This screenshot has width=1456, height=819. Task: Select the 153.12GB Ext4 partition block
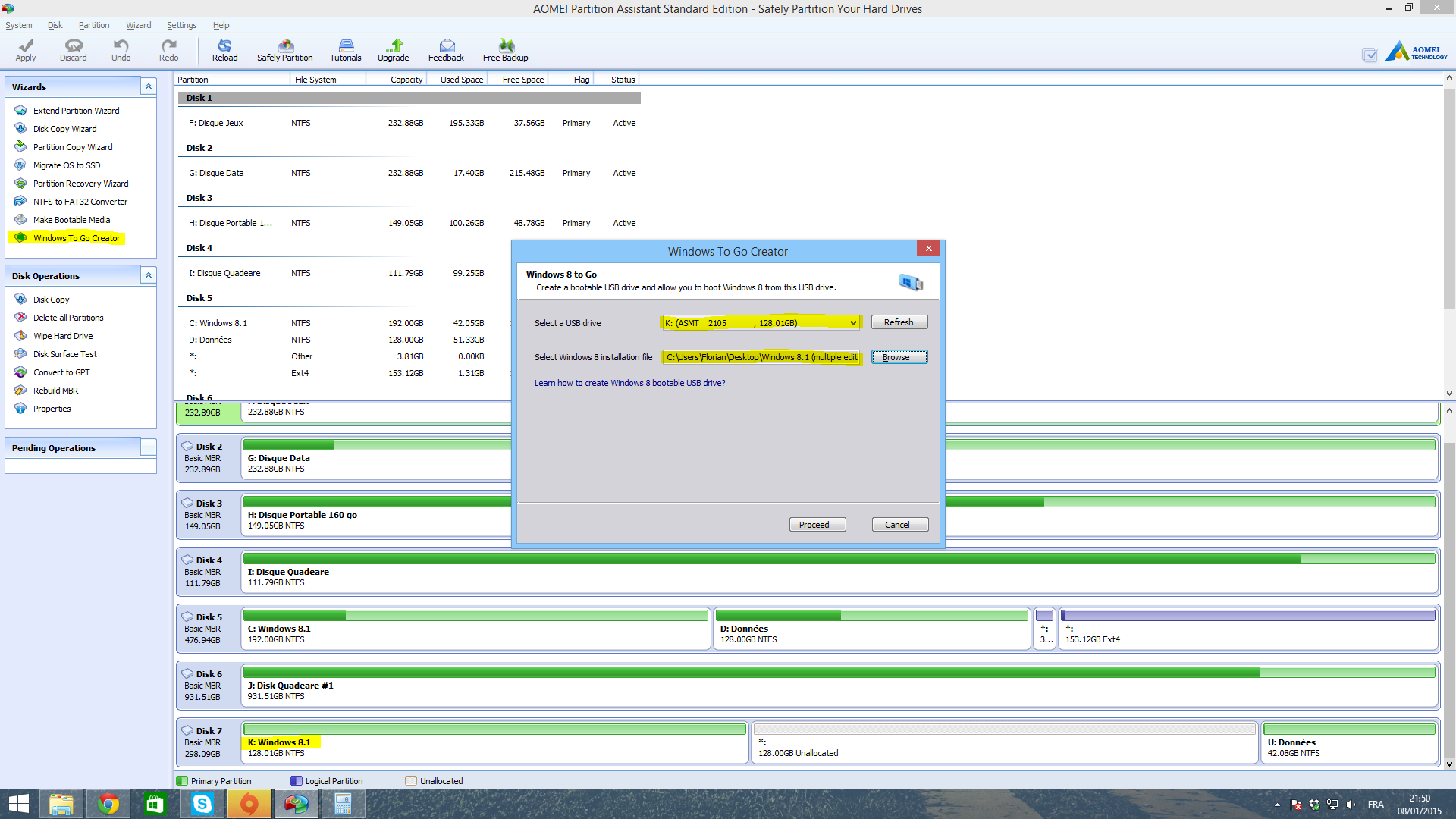click(x=1247, y=628)
